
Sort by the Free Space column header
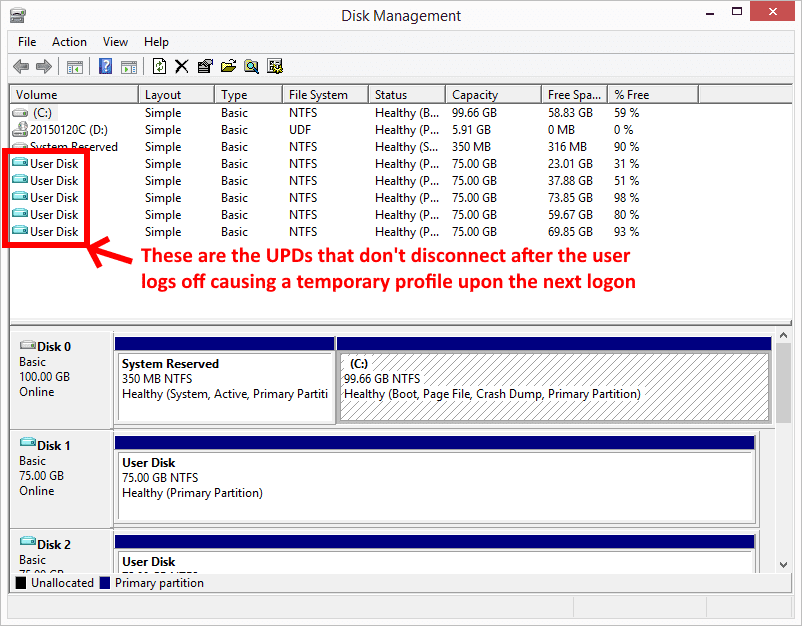click(x=574, y=95)
